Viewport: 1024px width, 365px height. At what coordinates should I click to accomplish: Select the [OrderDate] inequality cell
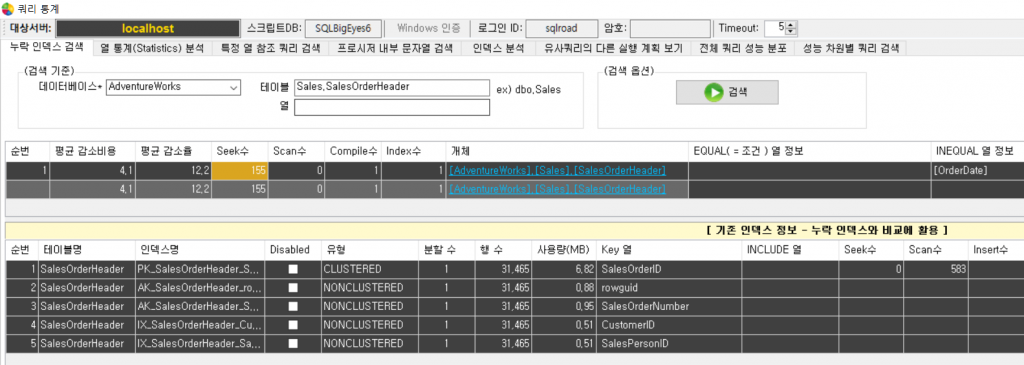(977, 170)
